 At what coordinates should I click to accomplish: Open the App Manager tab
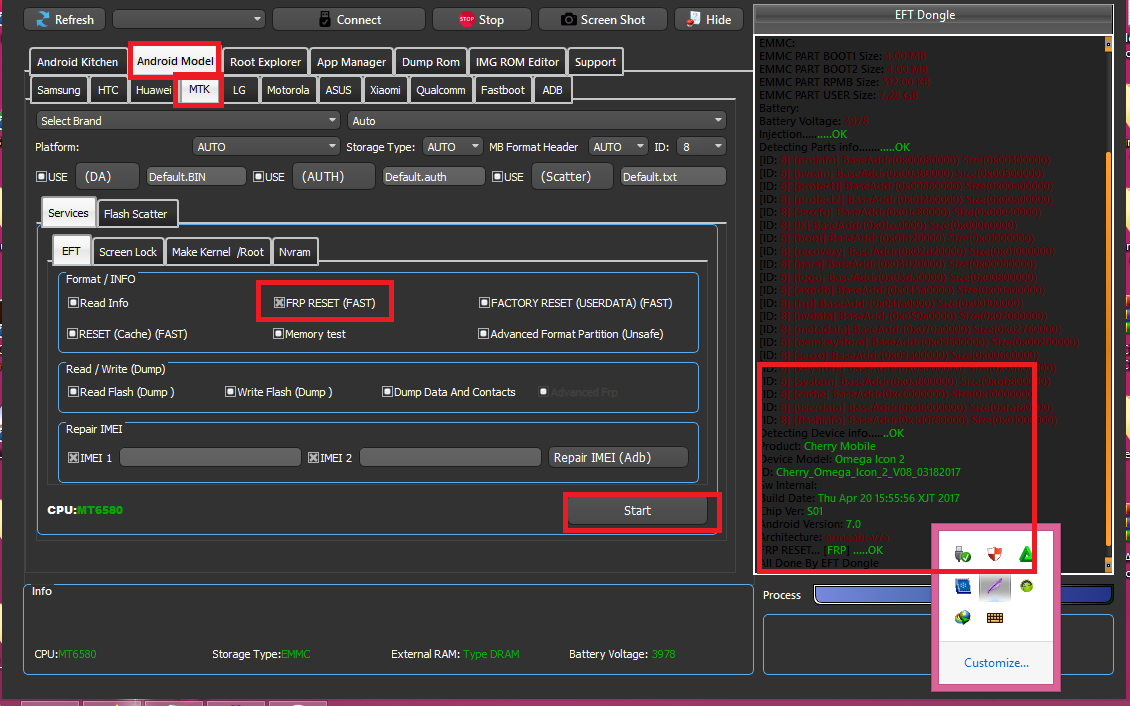[351, 62]
